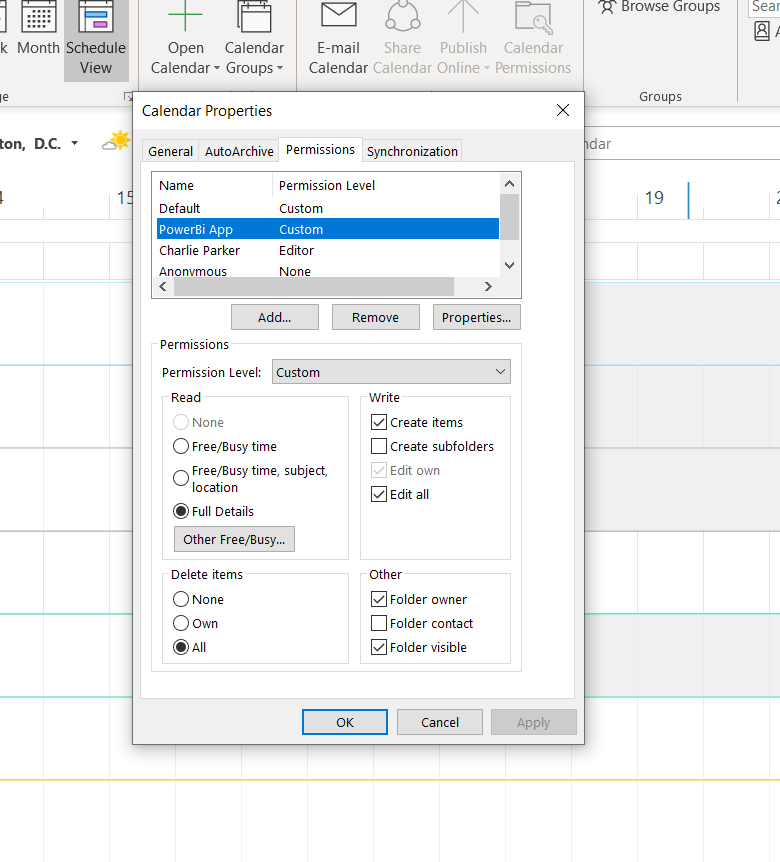Select Own under Delete items
Viewport: 780px width, 862px height.
195,623
